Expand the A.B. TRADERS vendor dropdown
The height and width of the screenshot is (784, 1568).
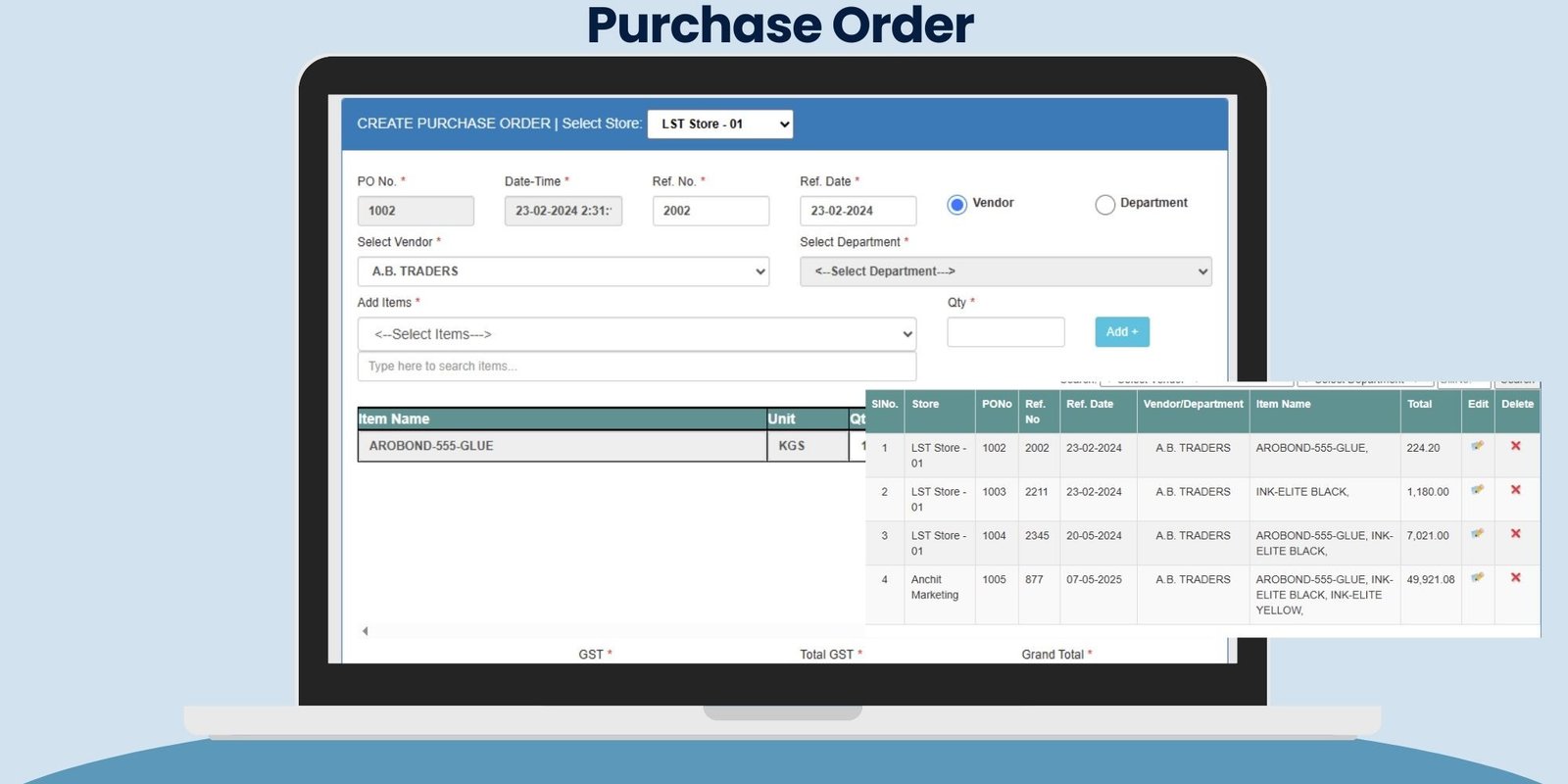pyautogui.click(x=563, y=271)
